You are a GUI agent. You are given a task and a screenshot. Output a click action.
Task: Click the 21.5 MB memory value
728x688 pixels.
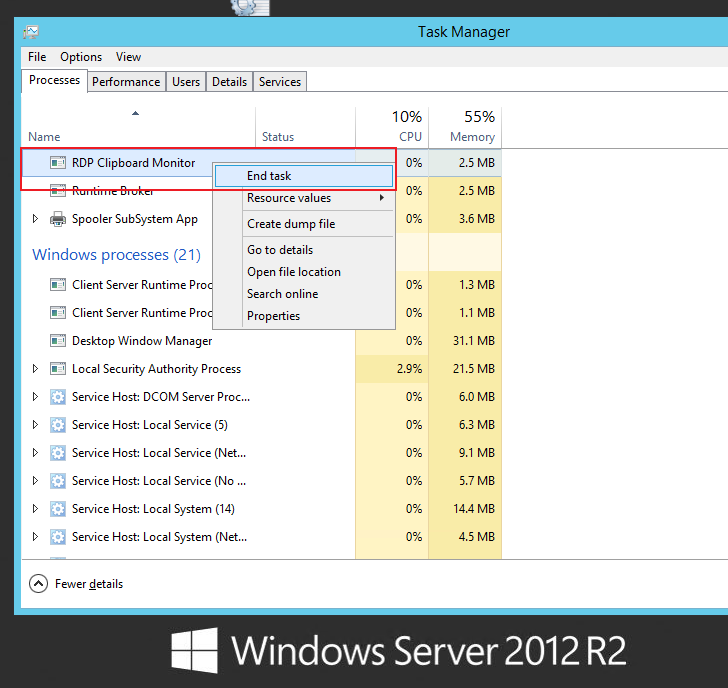click(474, 369)
